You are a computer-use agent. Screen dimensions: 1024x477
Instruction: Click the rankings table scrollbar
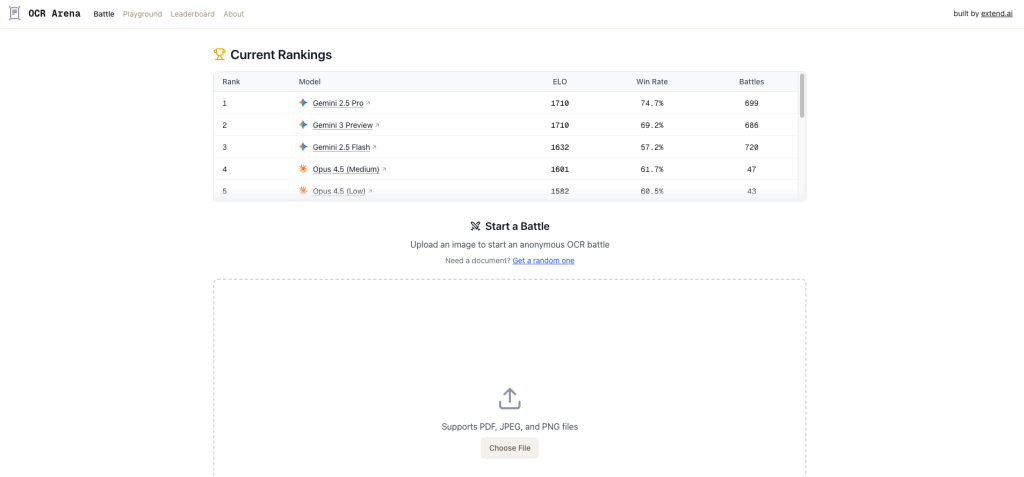pyautogui.click(x=802, y=96)
